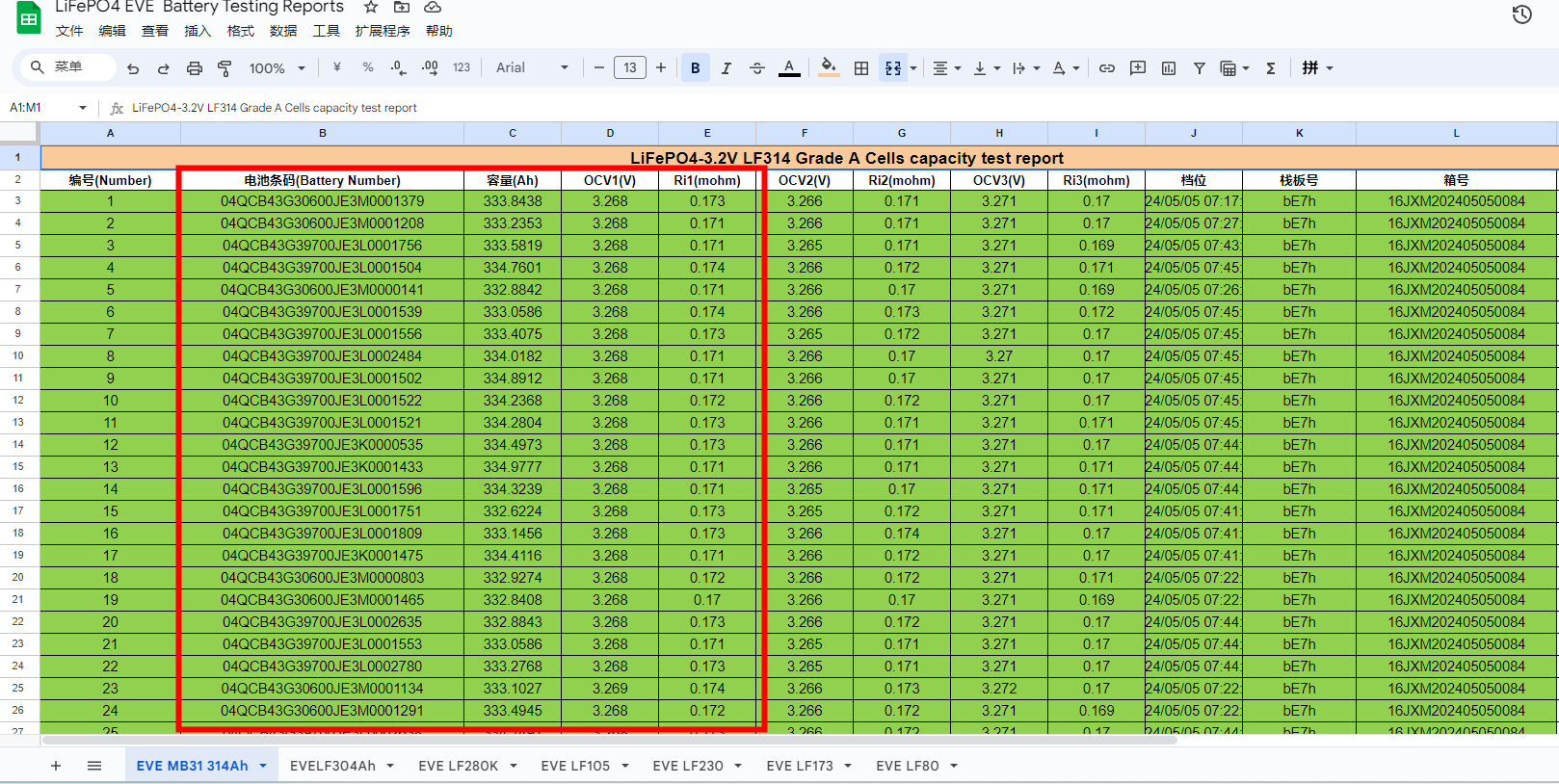Open the fill color picker
Image resolution: width=1559 pixels, height=784 pixels.
point(828,68)
